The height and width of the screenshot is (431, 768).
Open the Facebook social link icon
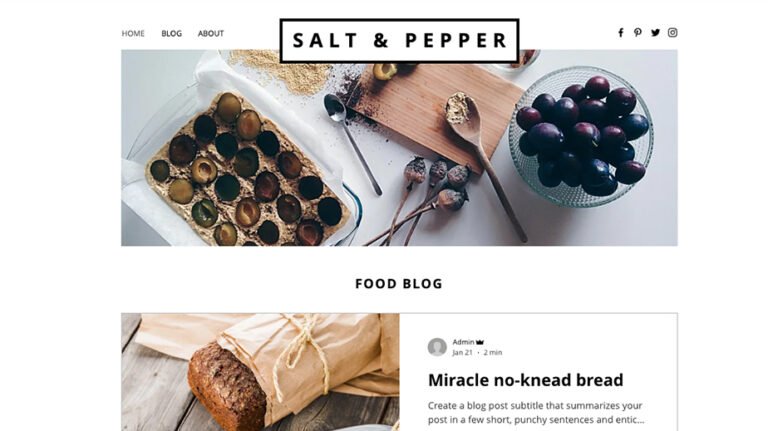(x=621, y=33)
